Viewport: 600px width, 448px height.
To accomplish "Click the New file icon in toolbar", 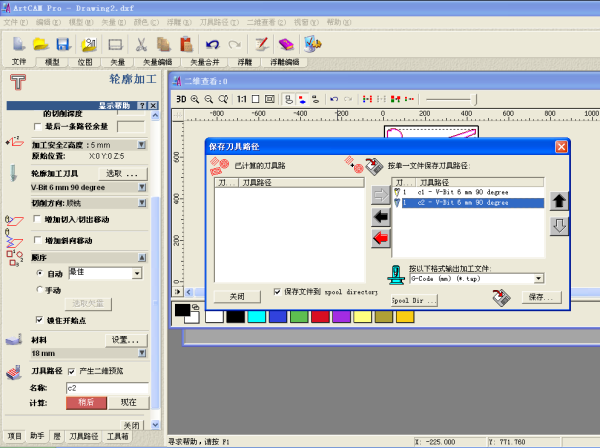I will click(18, 44).
